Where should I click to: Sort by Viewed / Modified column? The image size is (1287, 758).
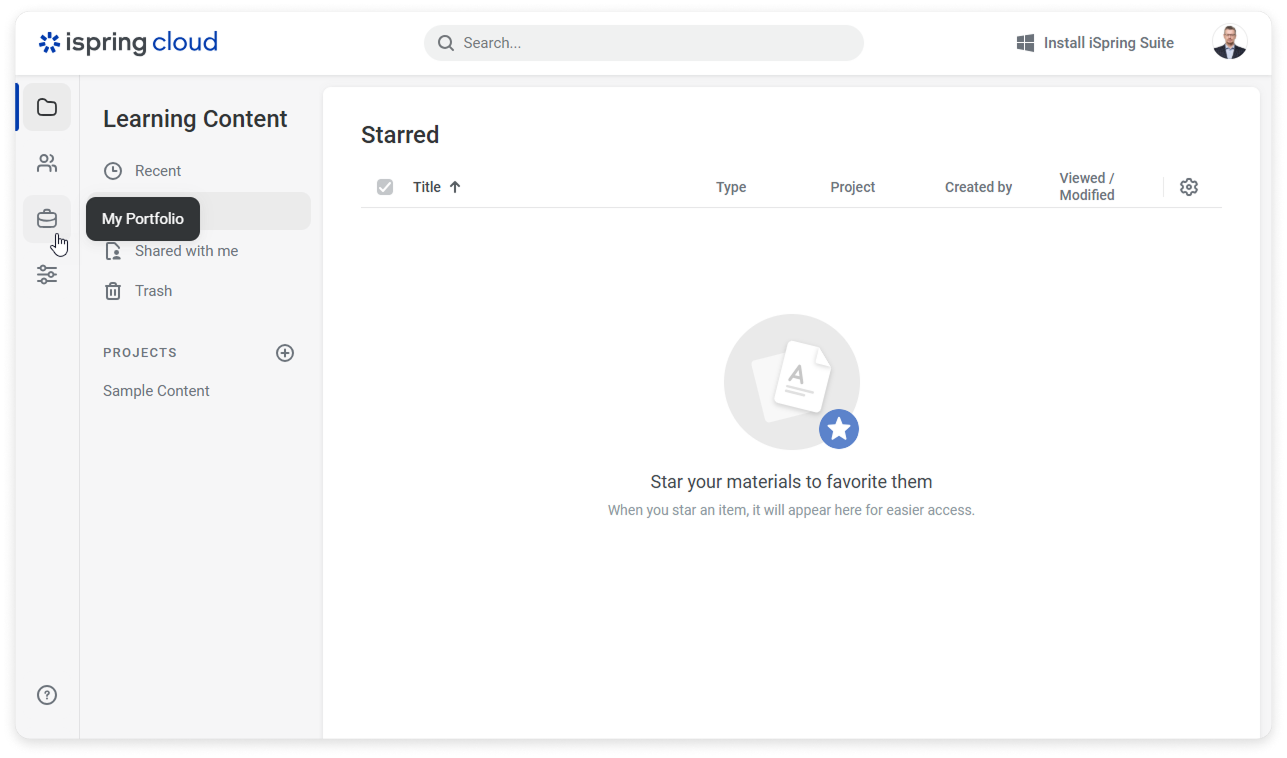(x=1087, y=187)
